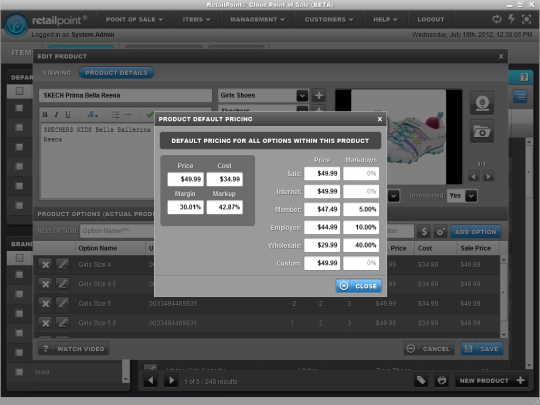The image size is (540, 405).
Task: Click the Close button in pricing dialog
Action: click(359, 286)
